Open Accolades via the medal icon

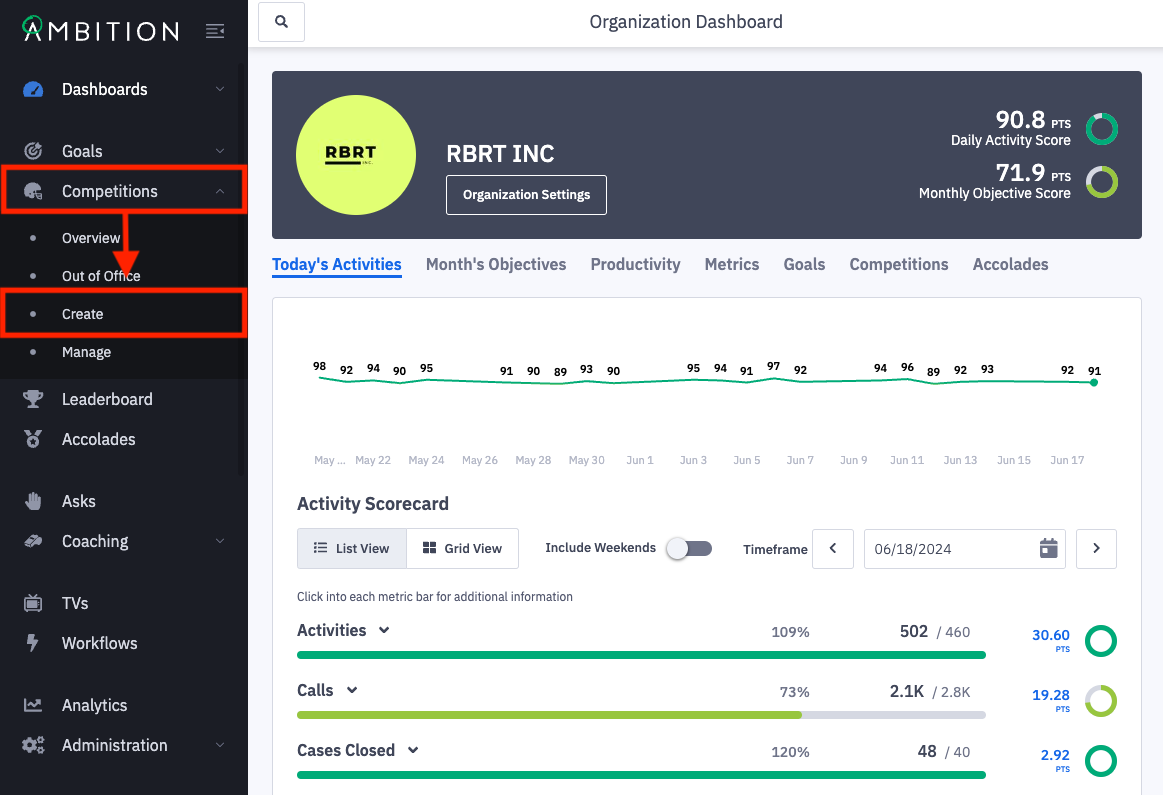pyautogui.click(x=33, y=439)
